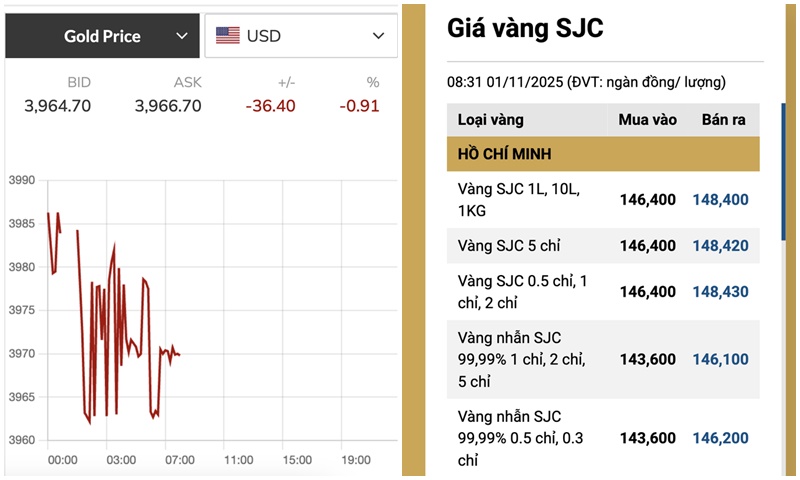
Task: Select the Bán ra column header
Action: pos(725,120)
